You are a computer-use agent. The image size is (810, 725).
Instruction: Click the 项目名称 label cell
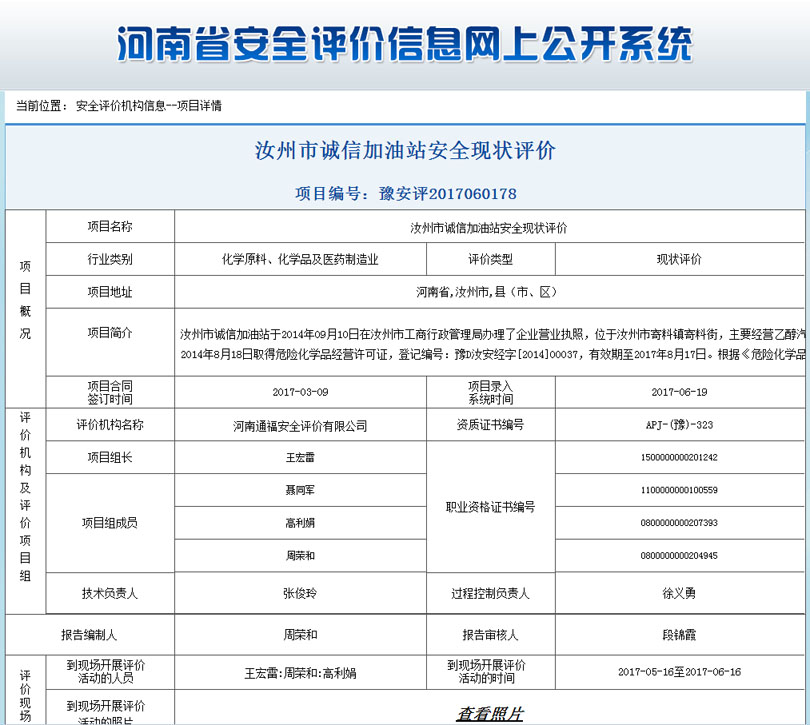pos(110,226)
